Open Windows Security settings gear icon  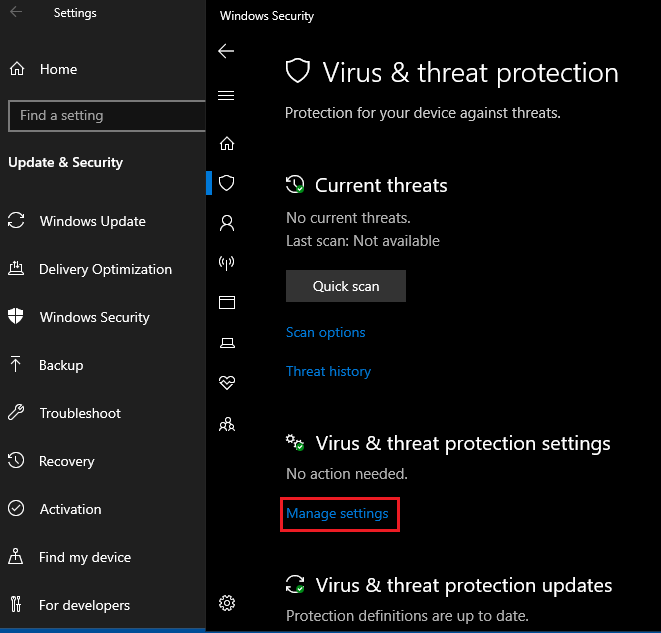click(227, 603)
